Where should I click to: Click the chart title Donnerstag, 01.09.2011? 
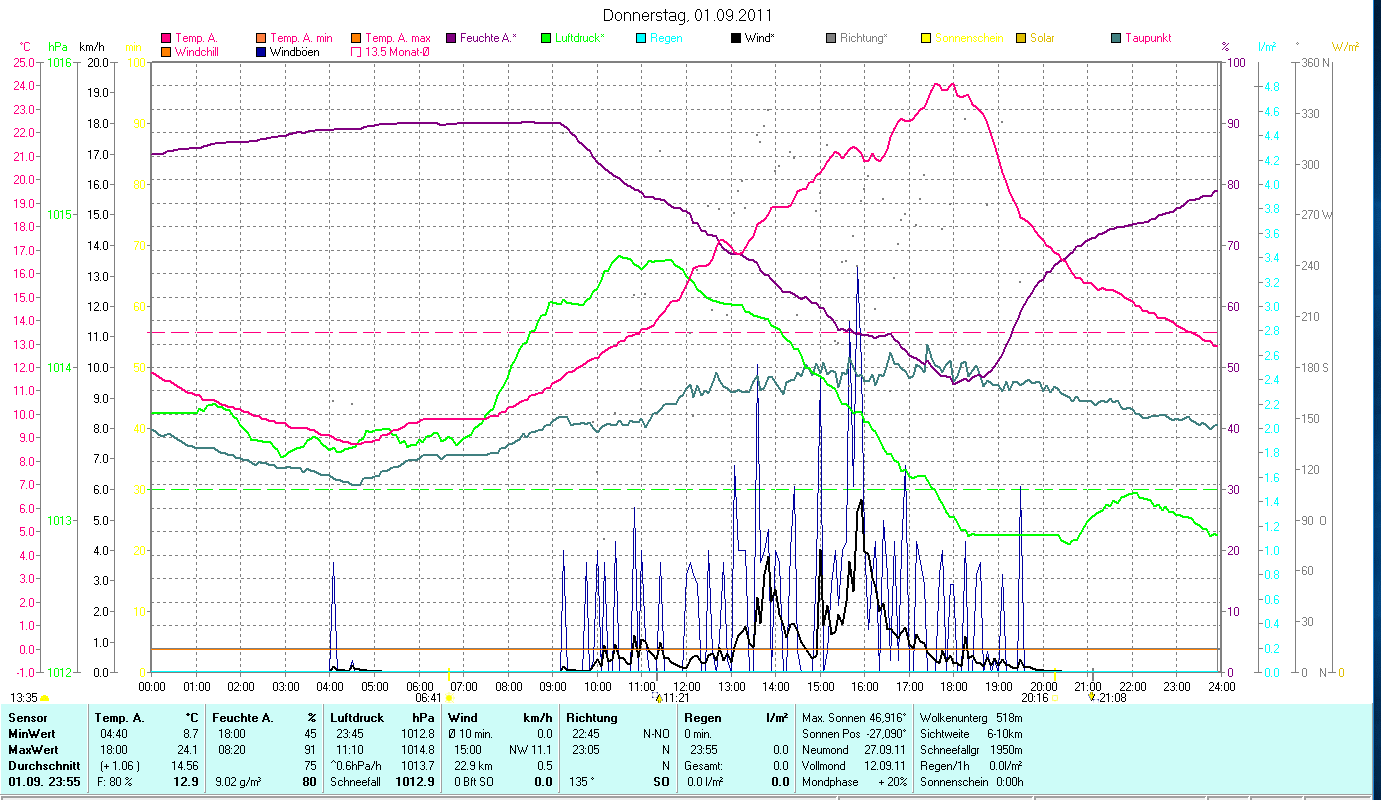688,15
